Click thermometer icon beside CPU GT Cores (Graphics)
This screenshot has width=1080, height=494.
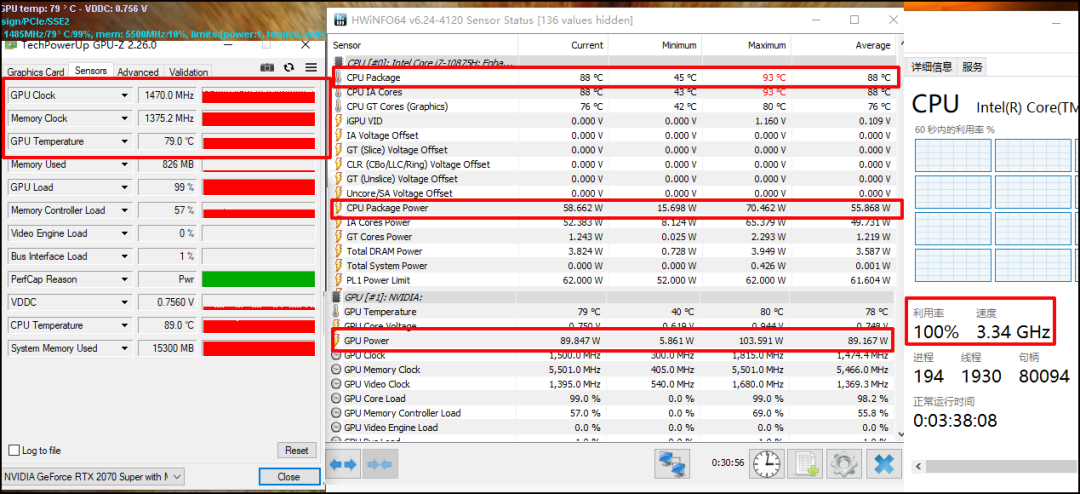(x=338, y=106)
